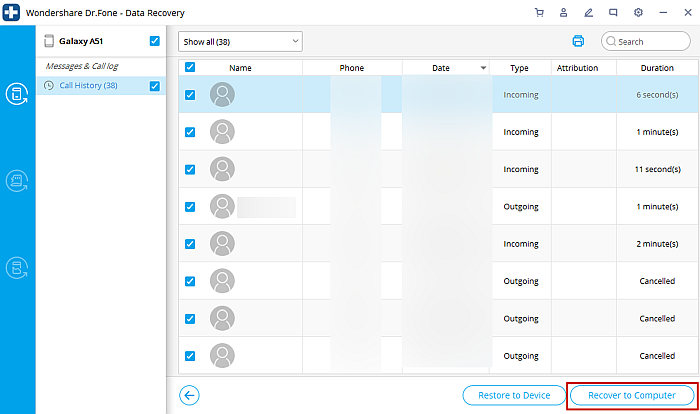The height and width of the screenshot is (414, 700).
Task: Click Outgoing type in 1 minute(s) row
Action: (x=521, y=207)
